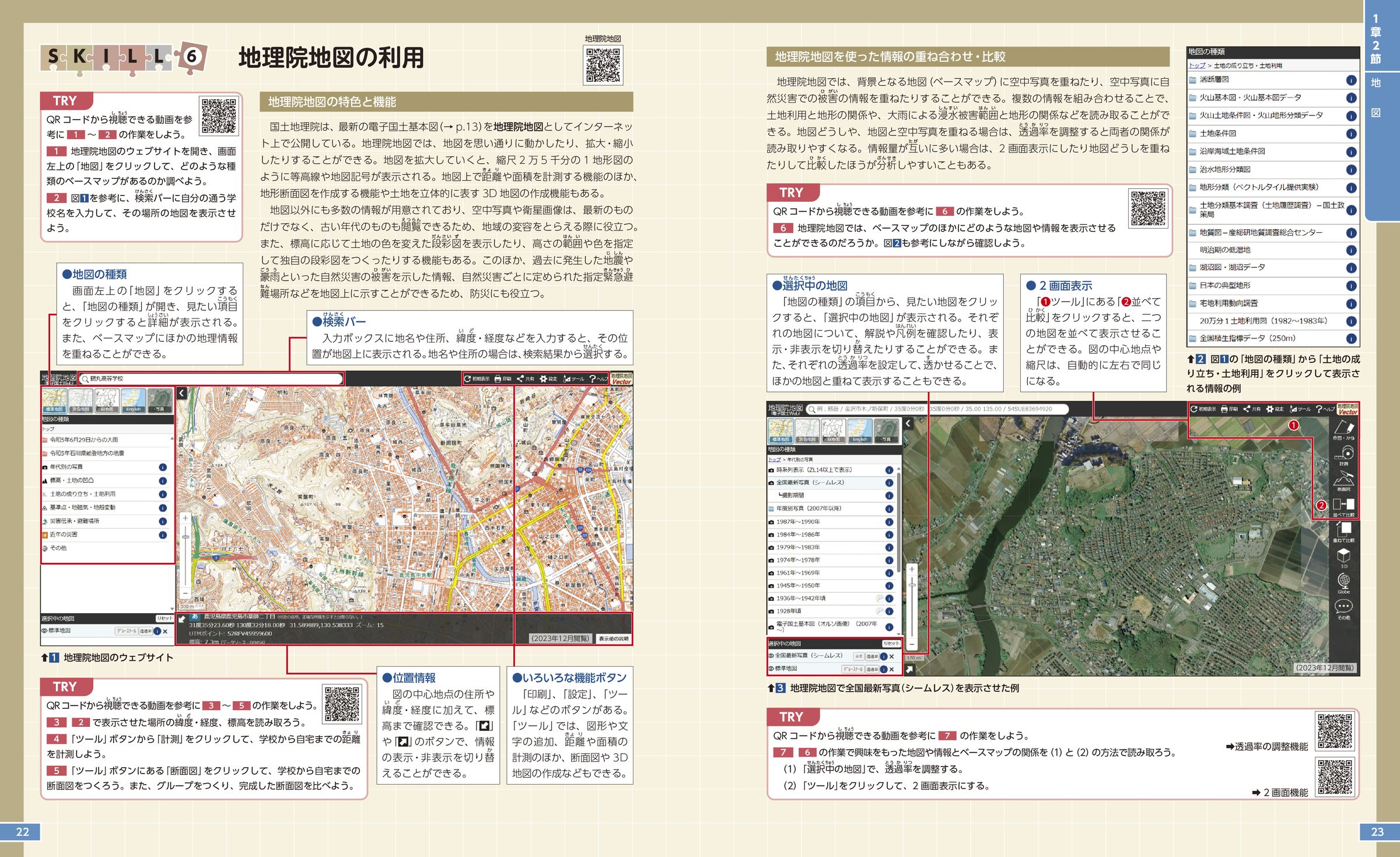Remove 標準地図 layer with X in Figure 1
Image resolution: width=1400 pixels, height=857 pixels.
[165, 631]
